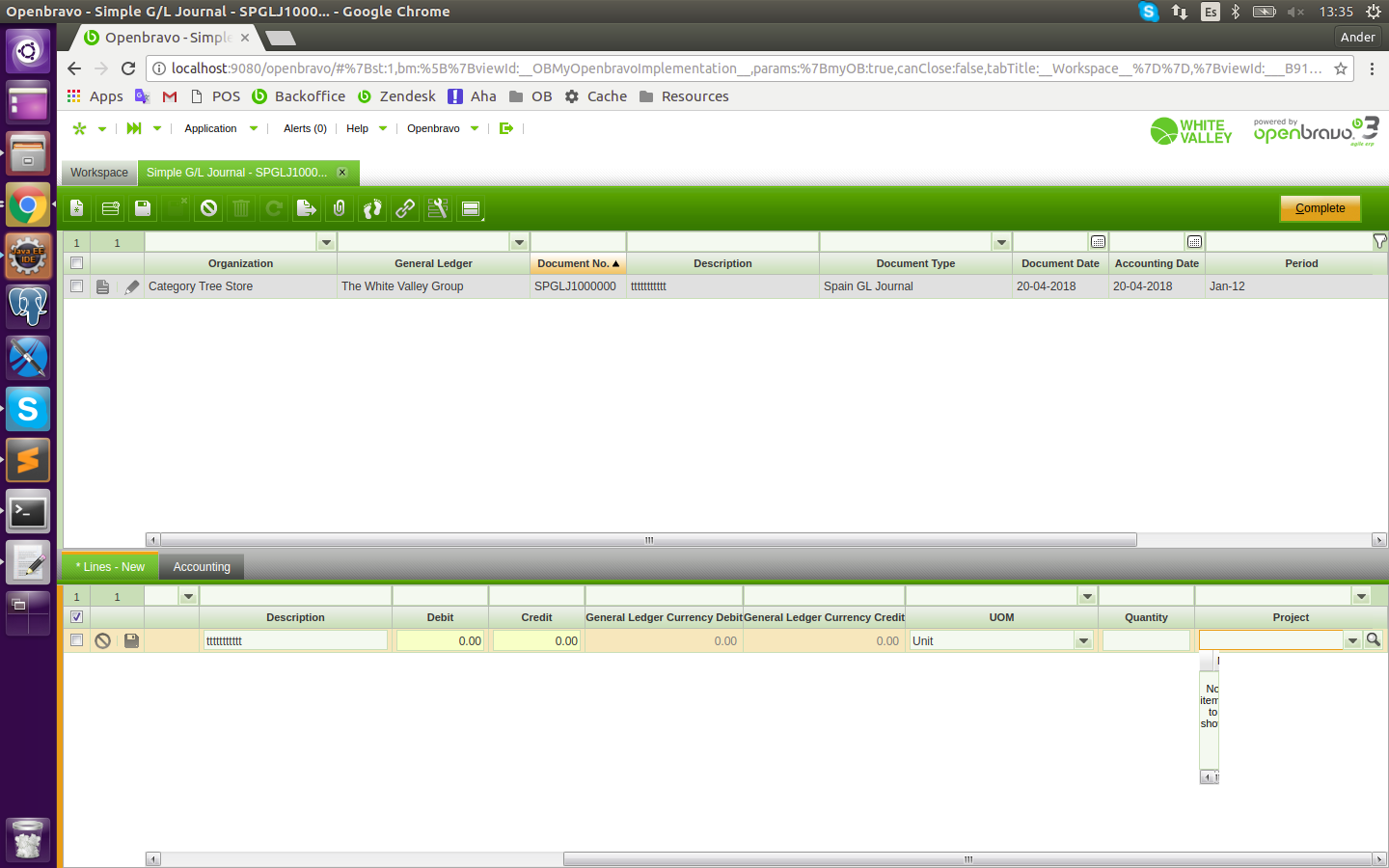This screenshot has height=868, width=1389.
Task: Save the current journal record
Action: tap(143, 208)
